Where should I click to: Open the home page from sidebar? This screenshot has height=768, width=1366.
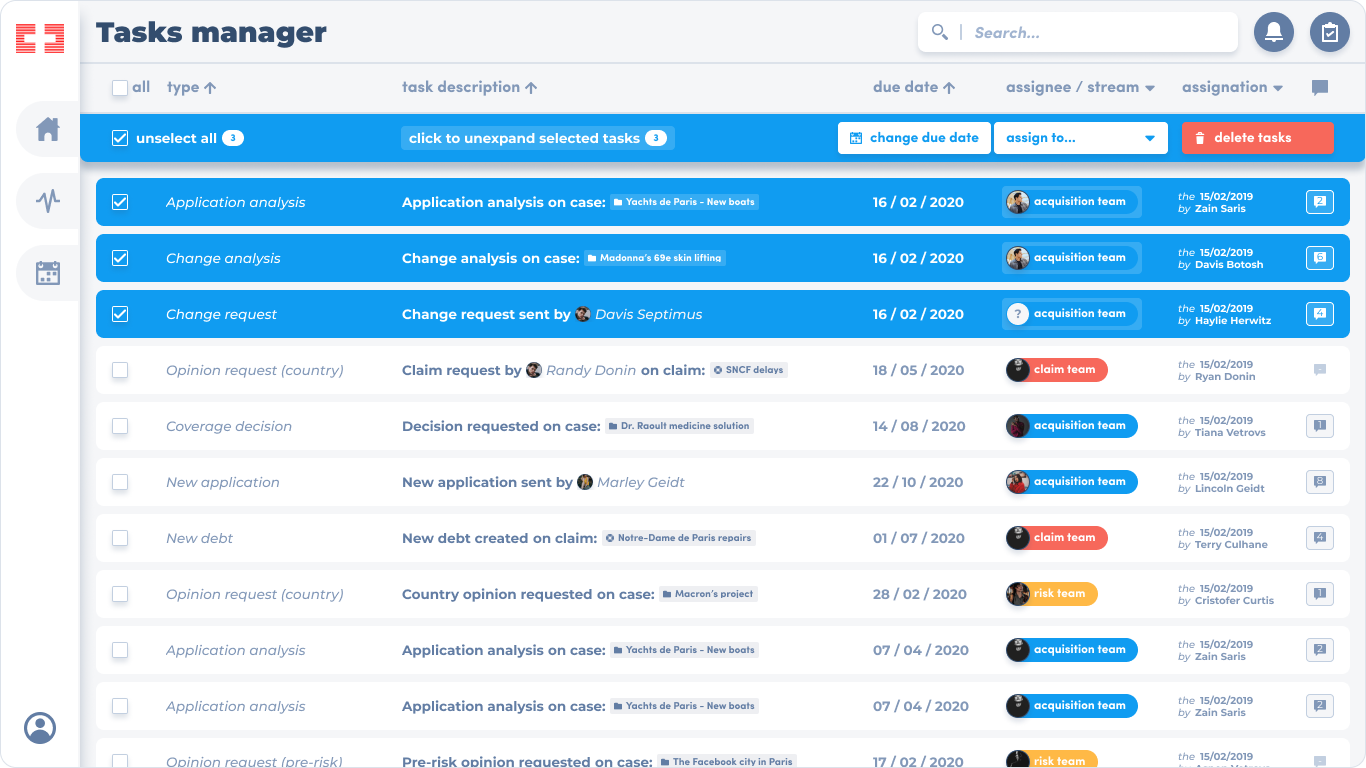click(48, 129)
